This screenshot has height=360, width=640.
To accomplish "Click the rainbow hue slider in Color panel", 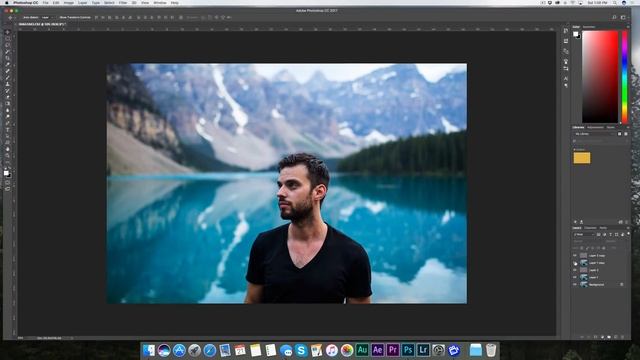I will tap(624, 77).
